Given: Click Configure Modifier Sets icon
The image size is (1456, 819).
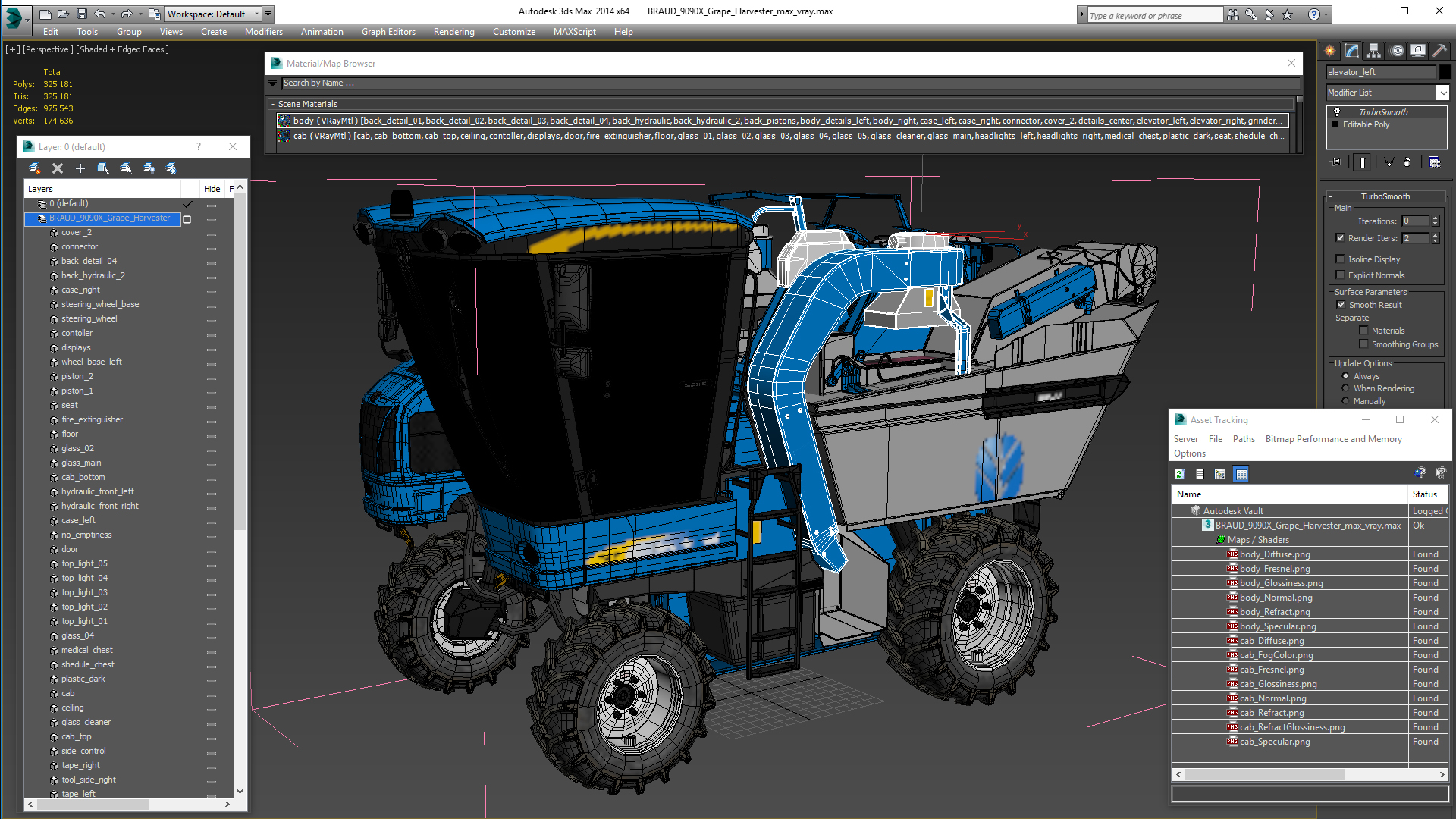Looking at the screenshot, I should (x=1434, y=162).
